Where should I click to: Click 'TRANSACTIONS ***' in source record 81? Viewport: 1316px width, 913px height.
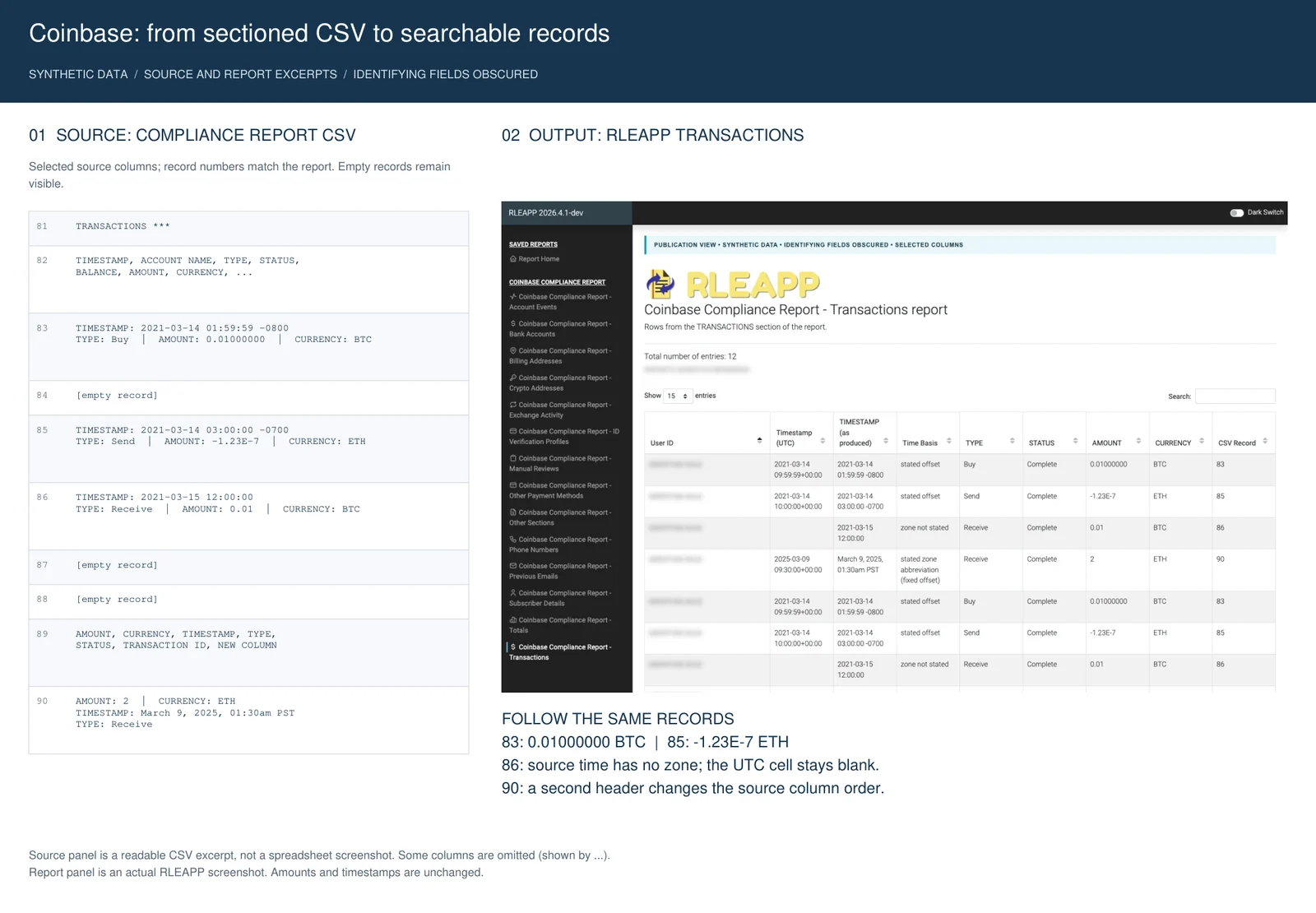point(123,226)
